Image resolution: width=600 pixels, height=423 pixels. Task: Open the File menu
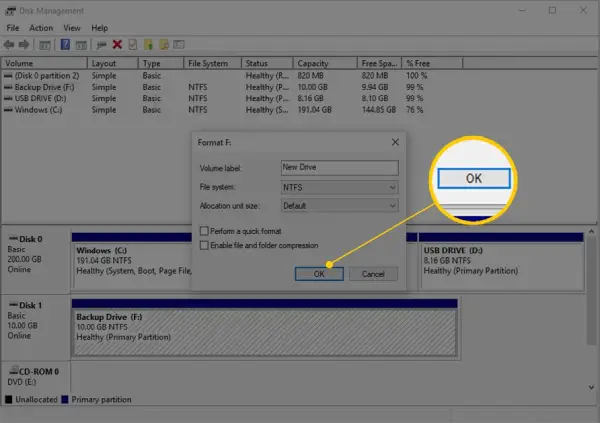point(13,28)
